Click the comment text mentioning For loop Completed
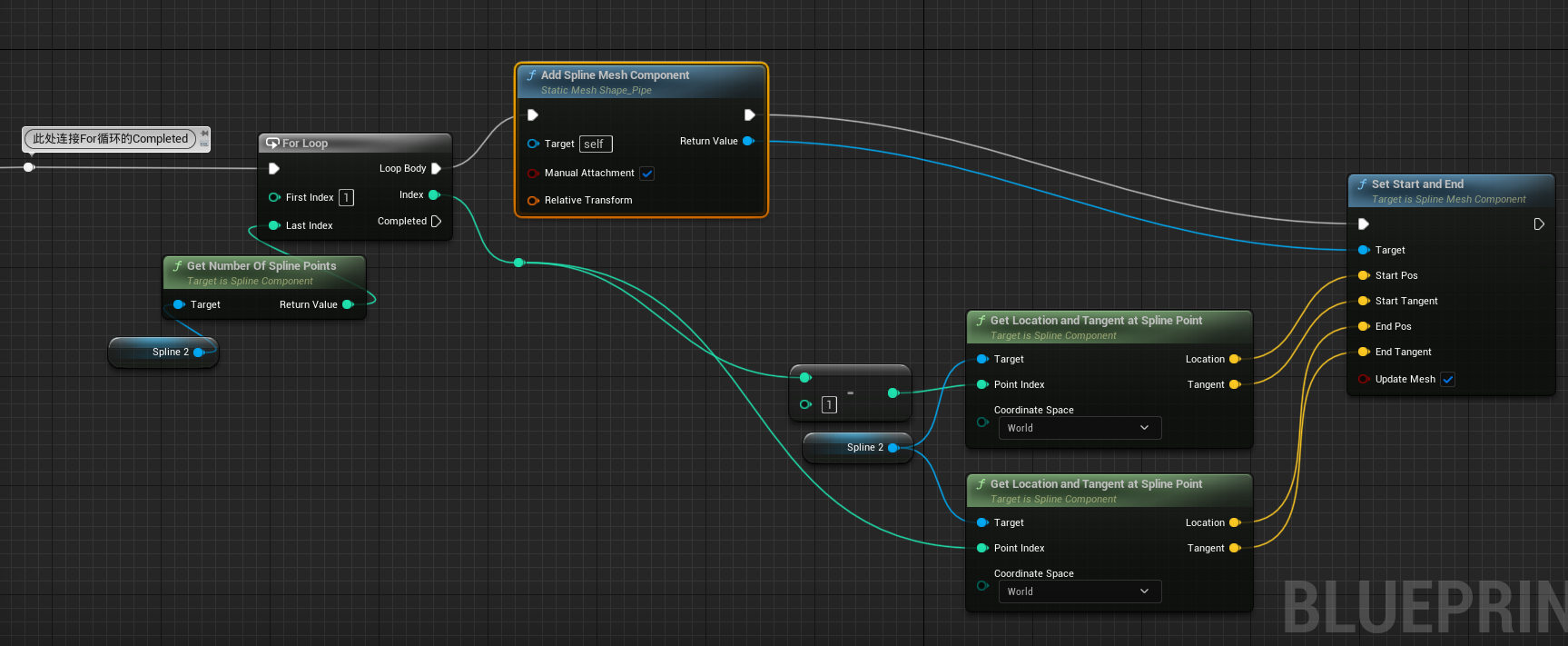 110,139
